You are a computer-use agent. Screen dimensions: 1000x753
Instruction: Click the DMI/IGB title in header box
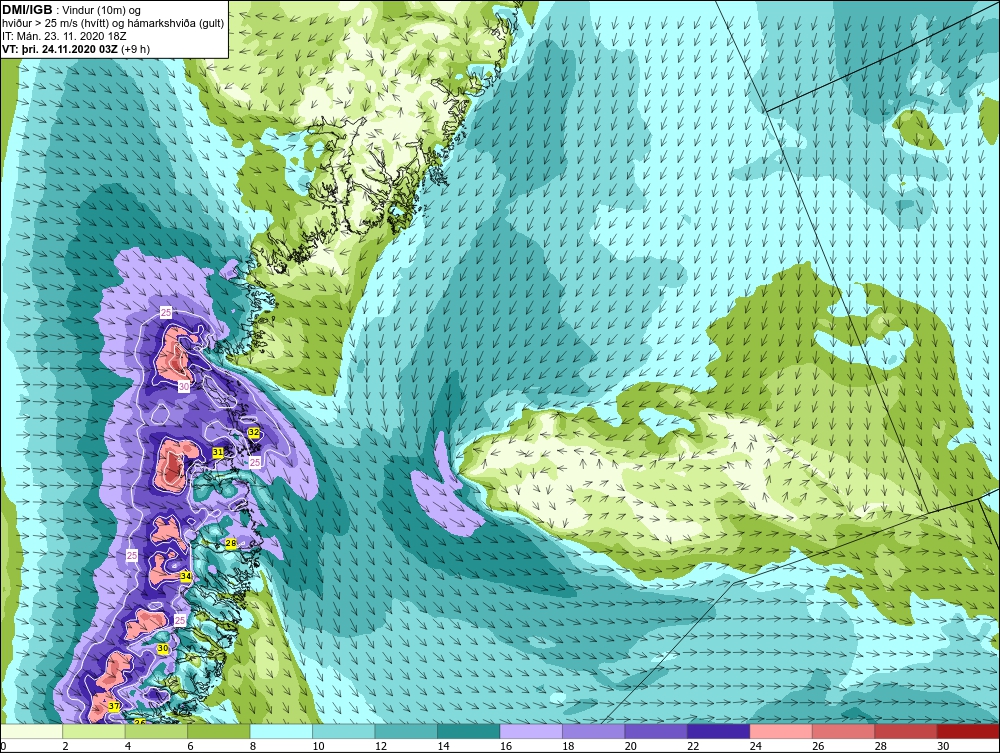tap(27, 10)
